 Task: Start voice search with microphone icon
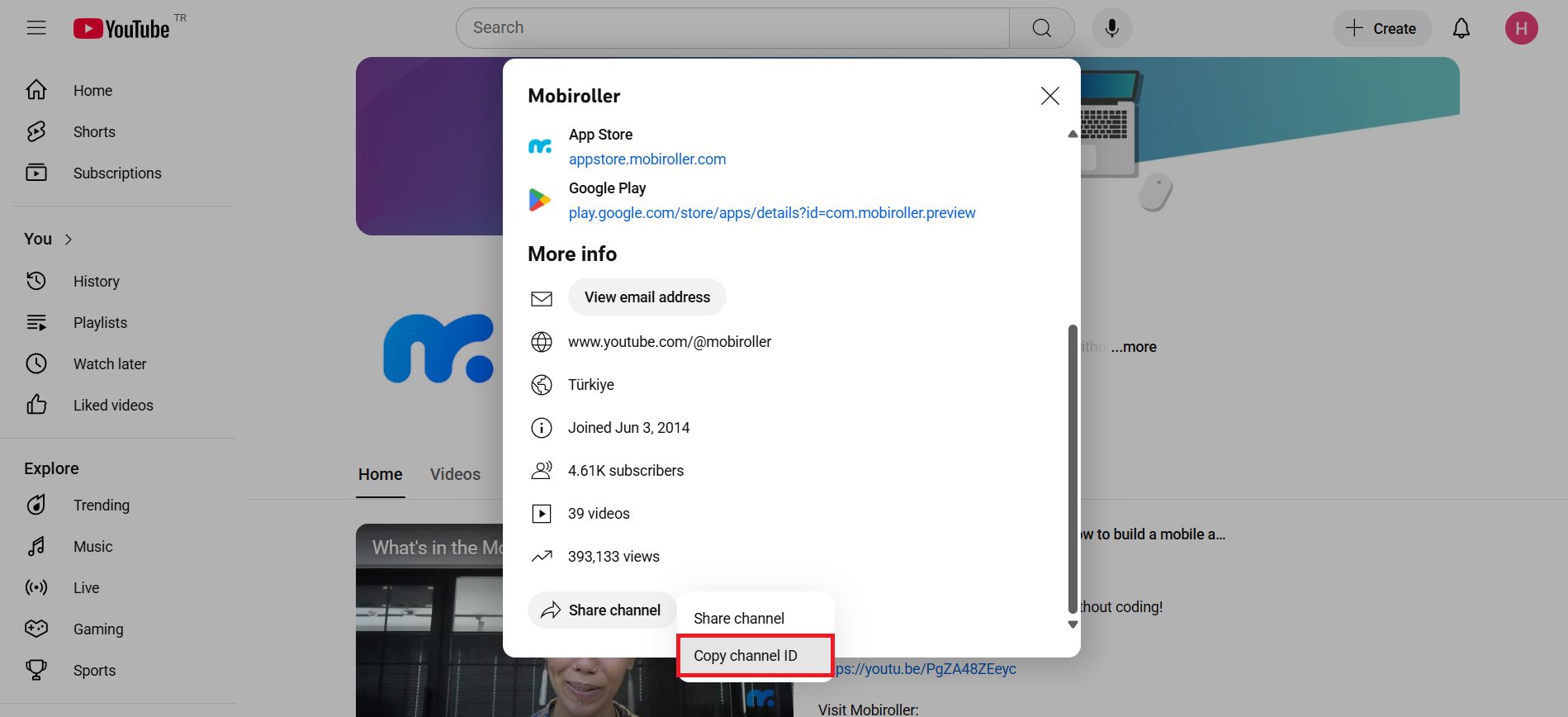point(1112,28)
